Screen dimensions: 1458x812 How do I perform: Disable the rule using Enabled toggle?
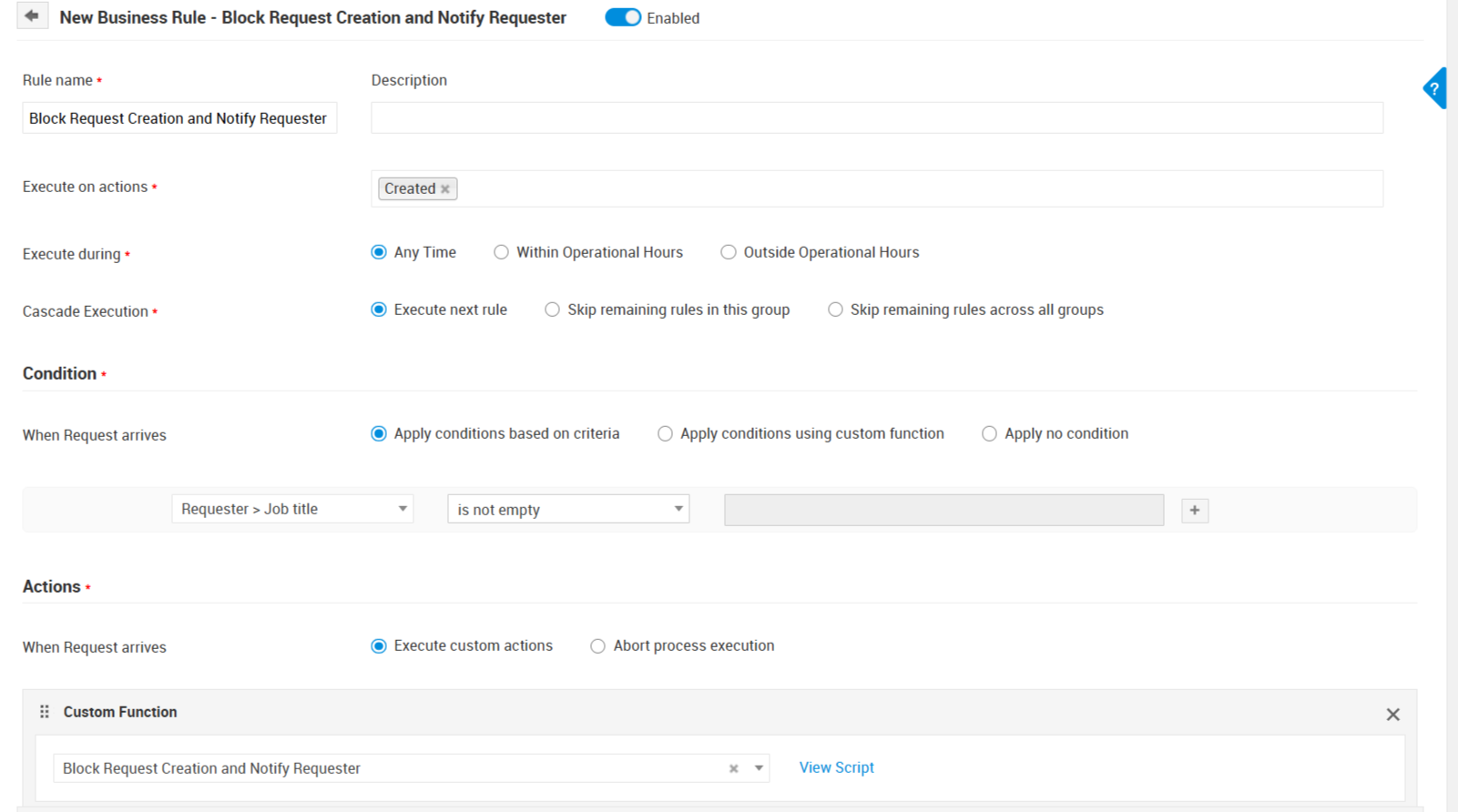[623, 18]
